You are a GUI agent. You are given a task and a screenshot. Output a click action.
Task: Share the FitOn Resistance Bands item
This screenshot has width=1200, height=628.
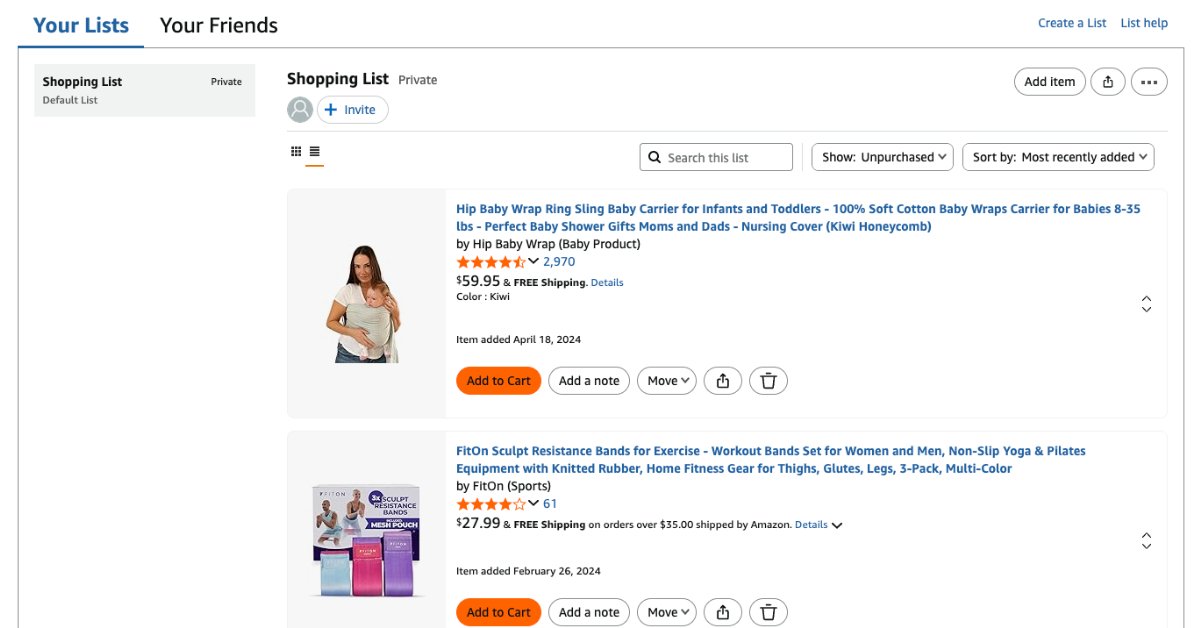723,613
